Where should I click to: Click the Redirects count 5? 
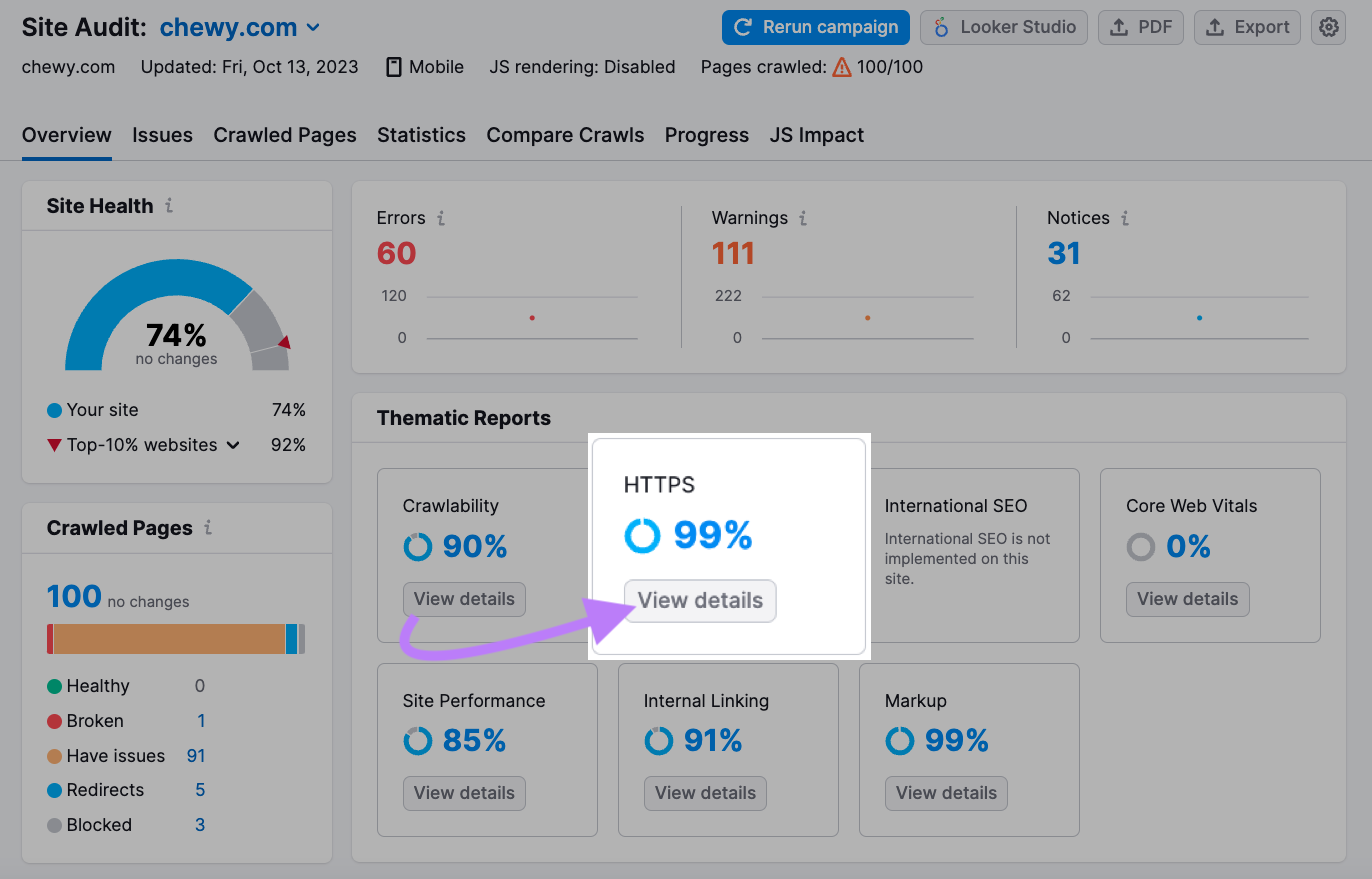[200, 790]
